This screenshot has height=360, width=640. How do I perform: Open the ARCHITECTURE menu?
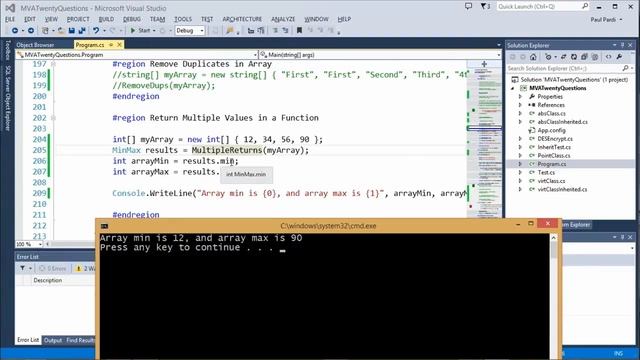242,19
